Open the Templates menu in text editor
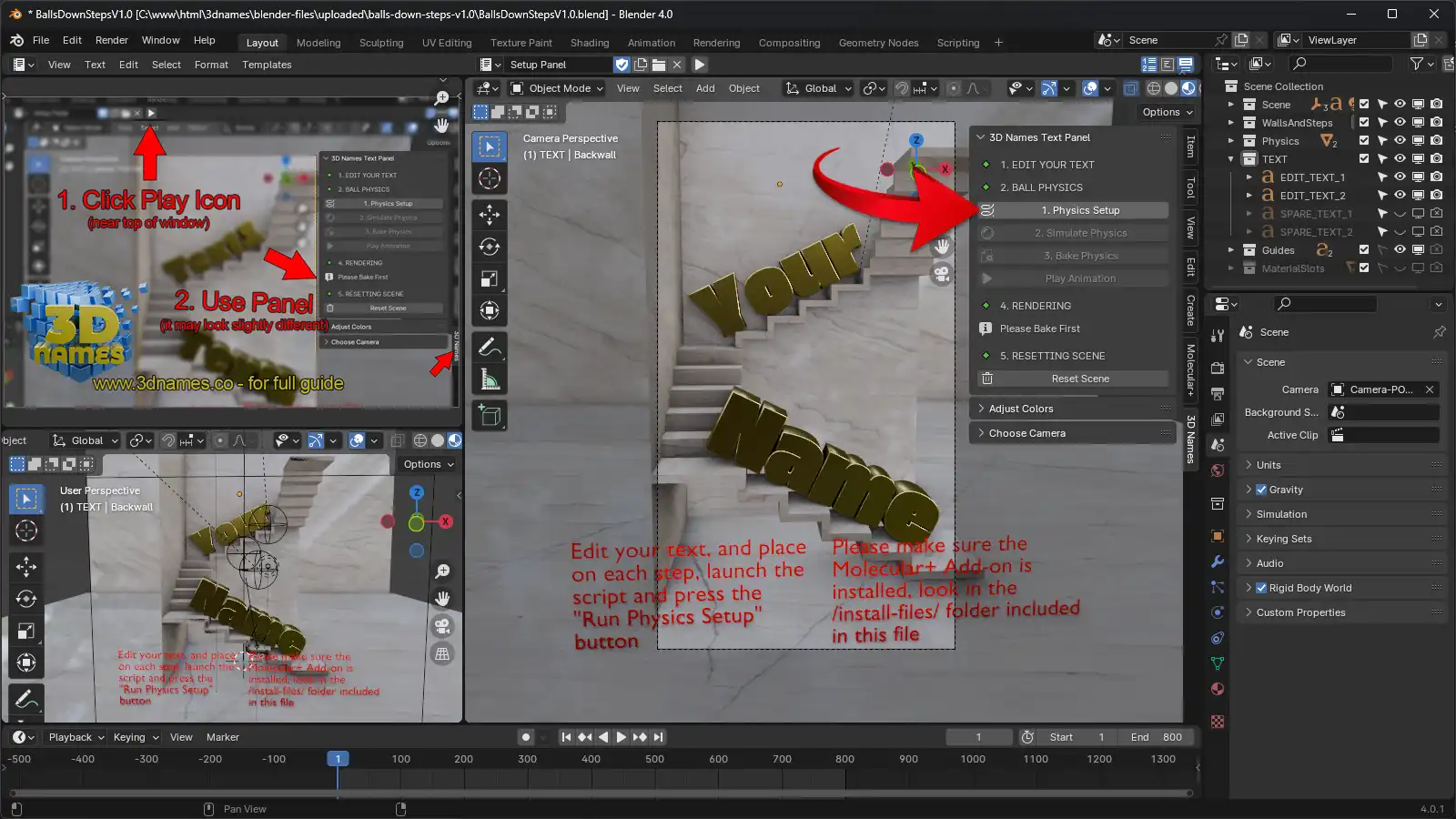The height and width of the screenshot is (819, 1456). pos(267,65)
